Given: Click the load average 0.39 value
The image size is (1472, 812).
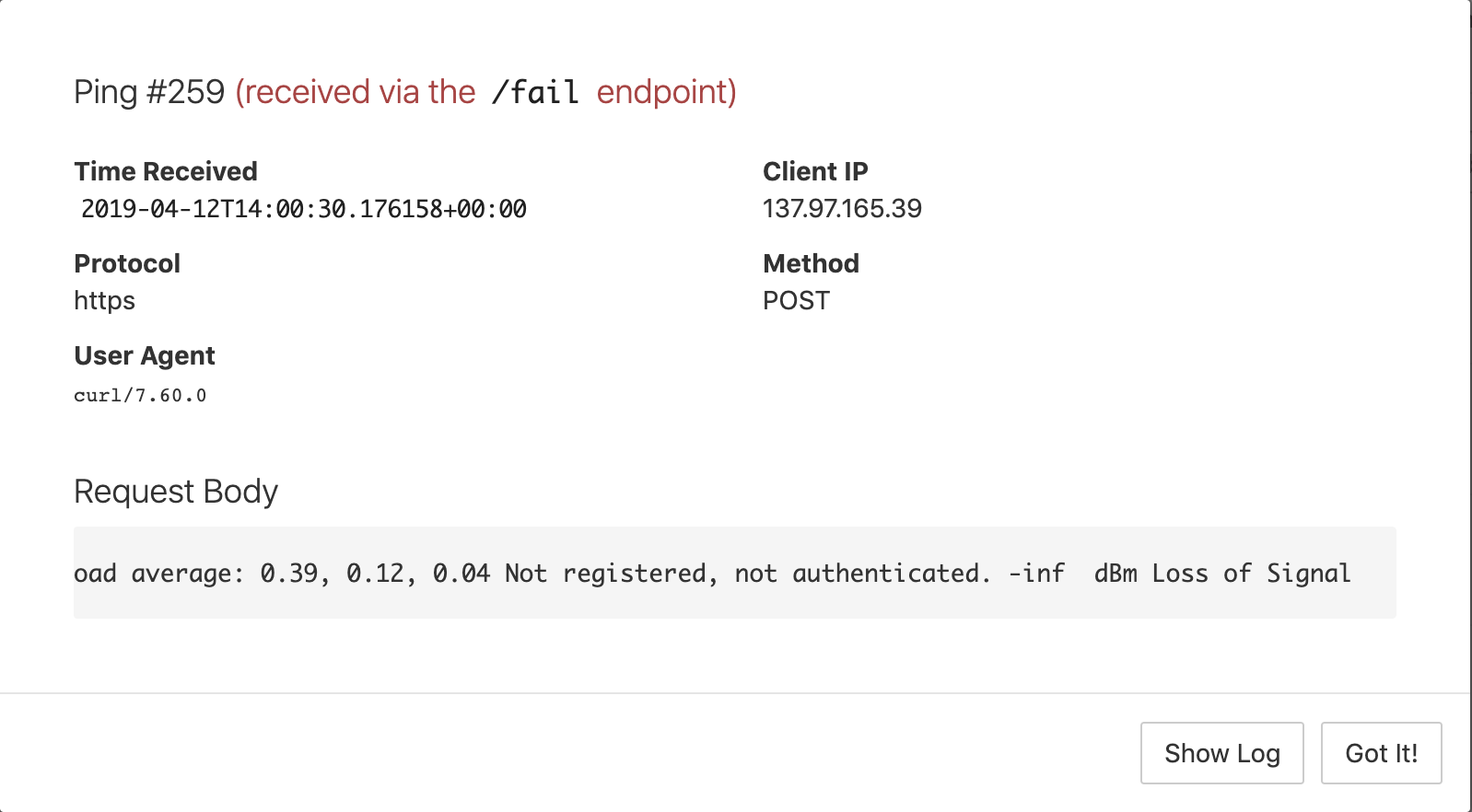Looking at the screenshot, I should (288, 574).
